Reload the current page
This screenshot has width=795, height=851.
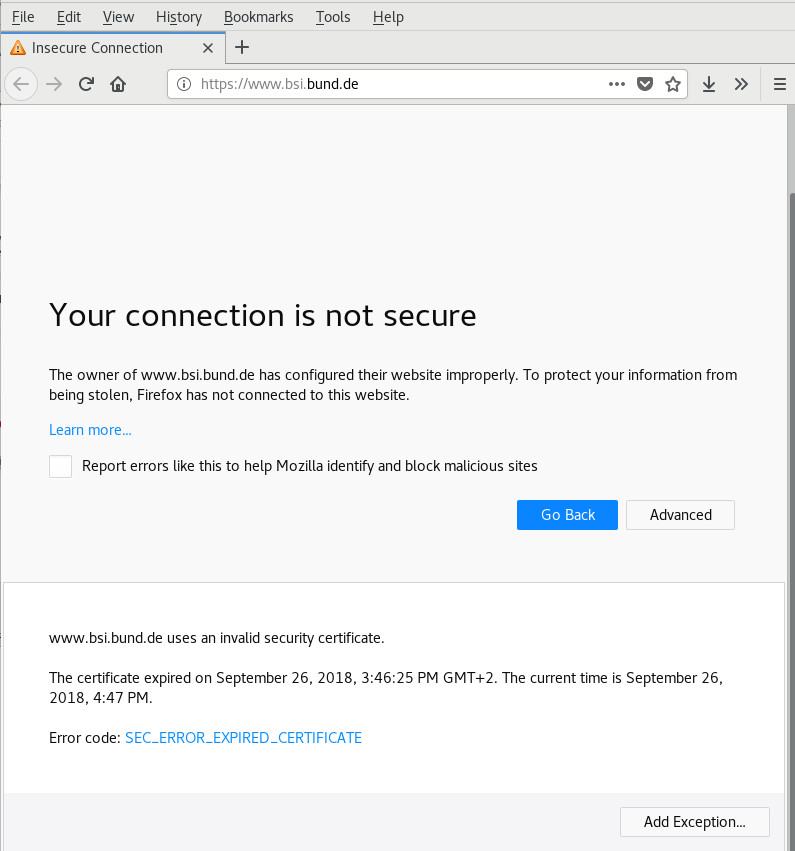pos(86,84)
